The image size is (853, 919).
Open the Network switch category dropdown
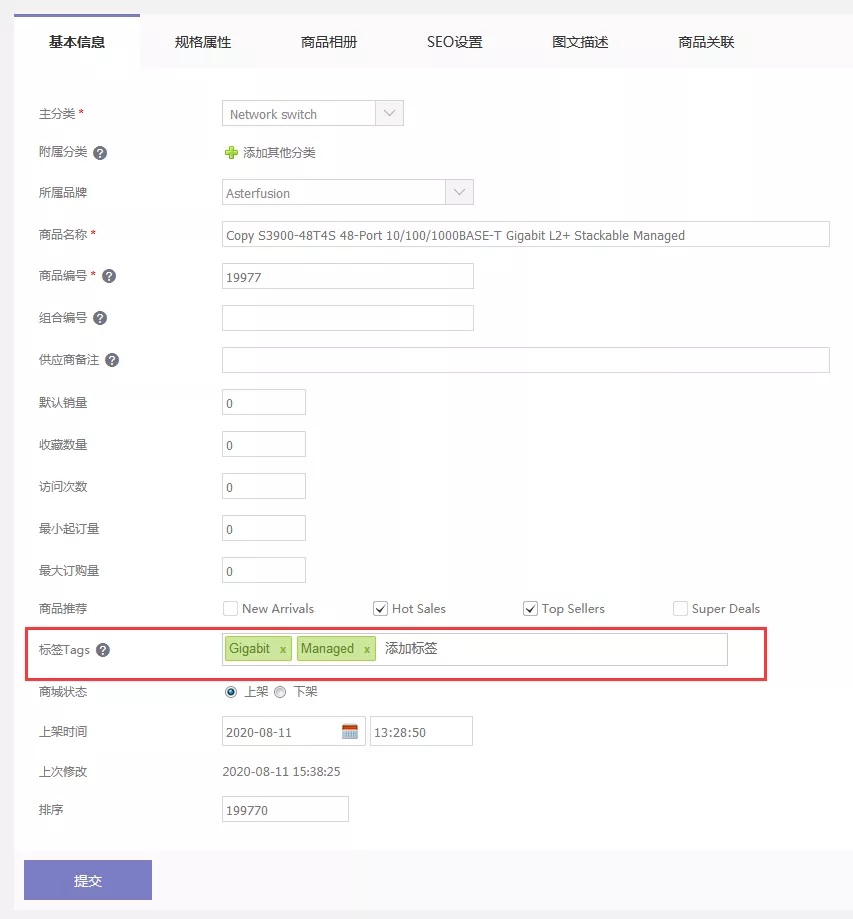[x=390, y=112]
